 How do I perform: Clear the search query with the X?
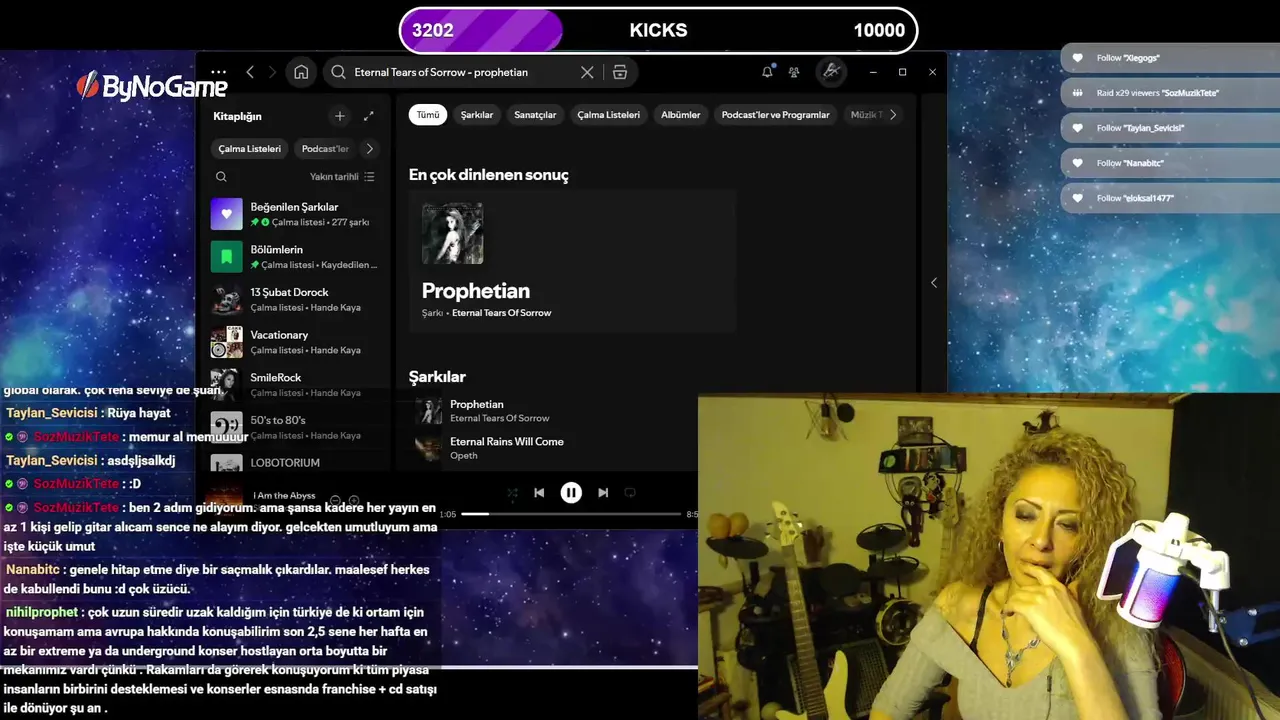[x=587, y=72]
